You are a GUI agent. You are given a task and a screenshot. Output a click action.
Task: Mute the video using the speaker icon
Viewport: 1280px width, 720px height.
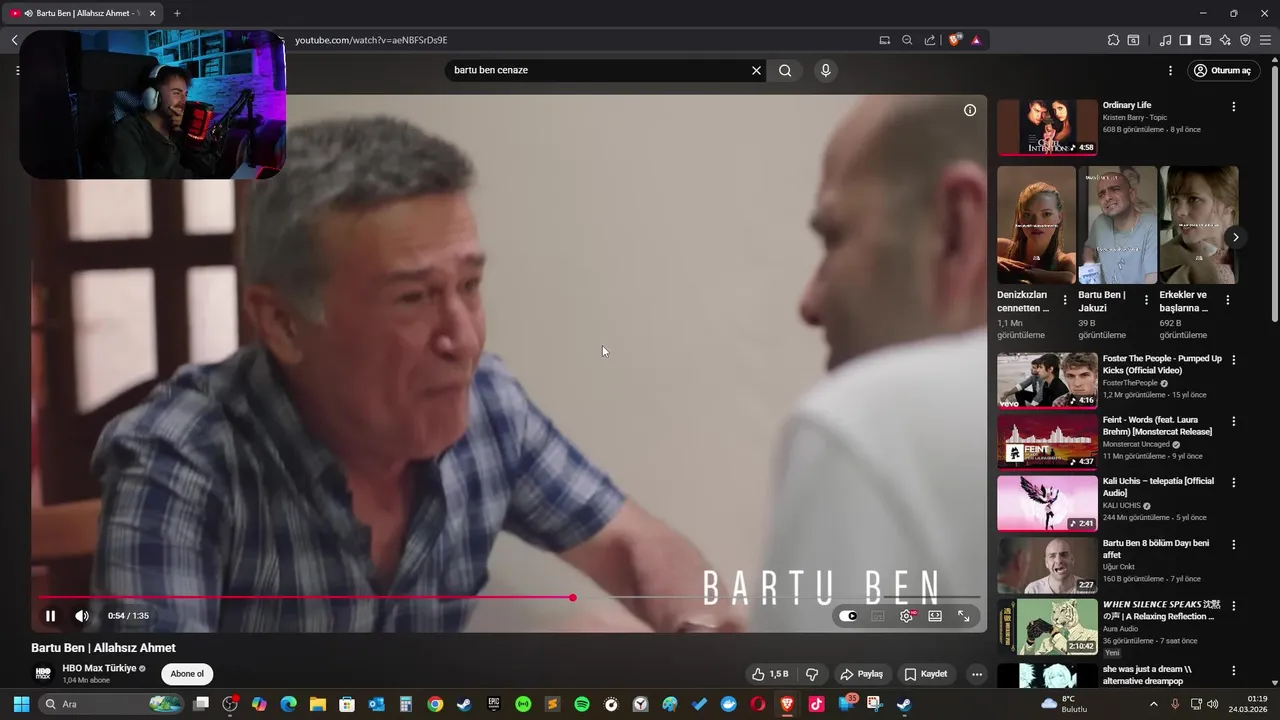[x=82, y=616]
